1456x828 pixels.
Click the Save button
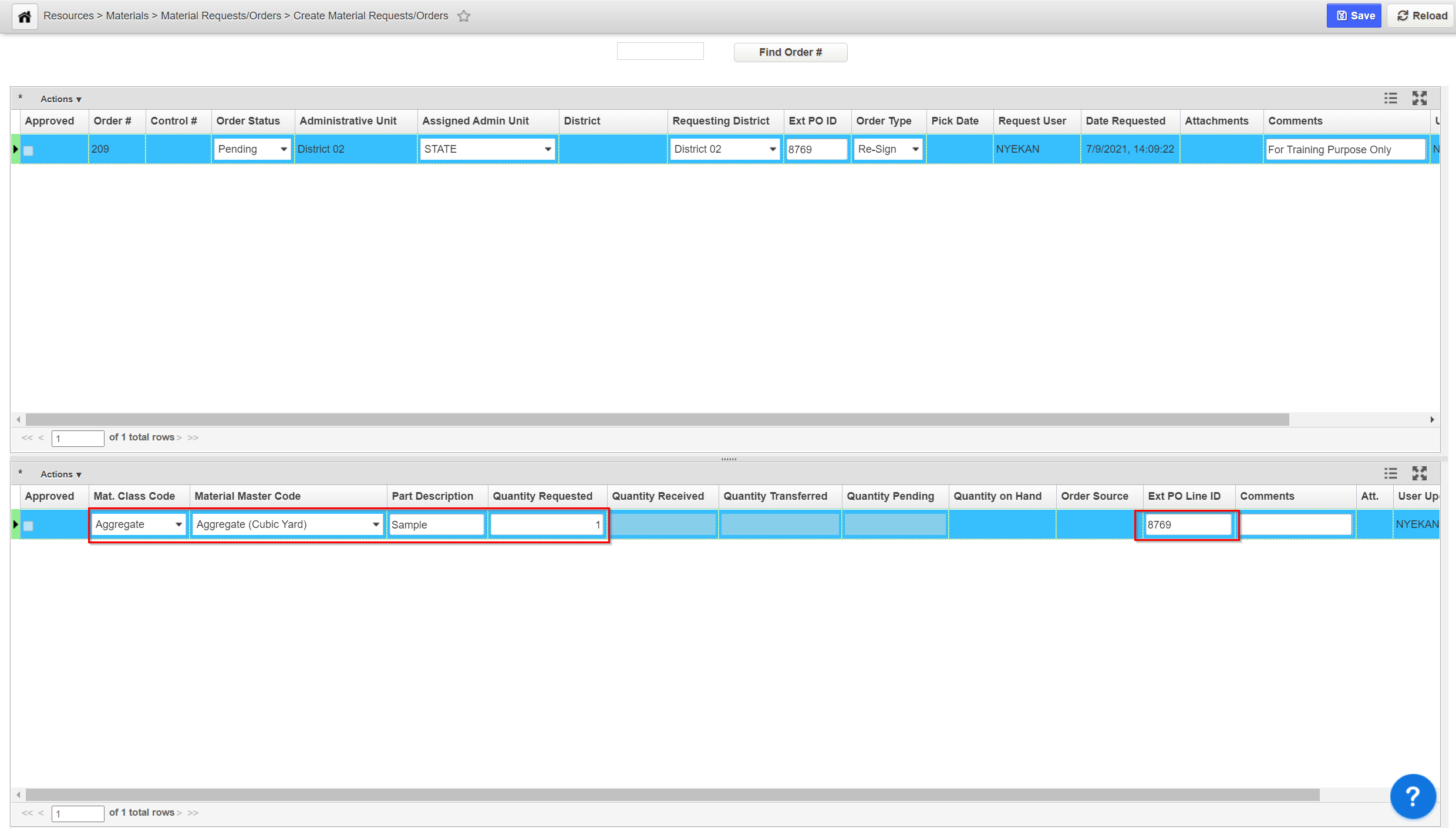pyautogui.click(x=1354, y=16)
